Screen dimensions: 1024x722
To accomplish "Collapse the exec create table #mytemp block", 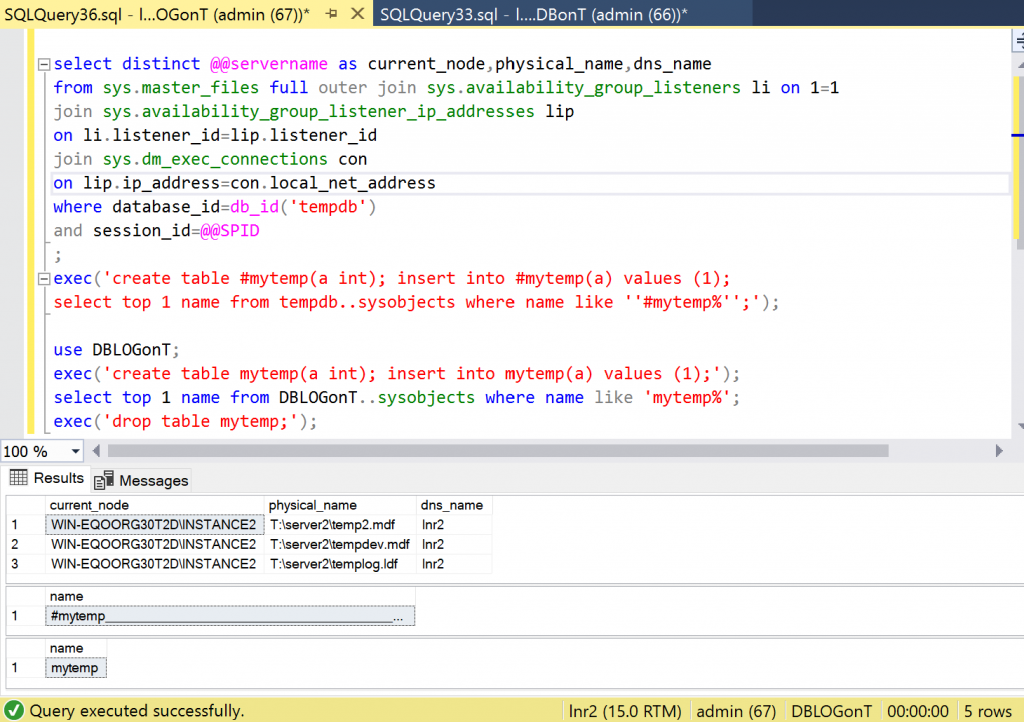I will pos(43,279).
